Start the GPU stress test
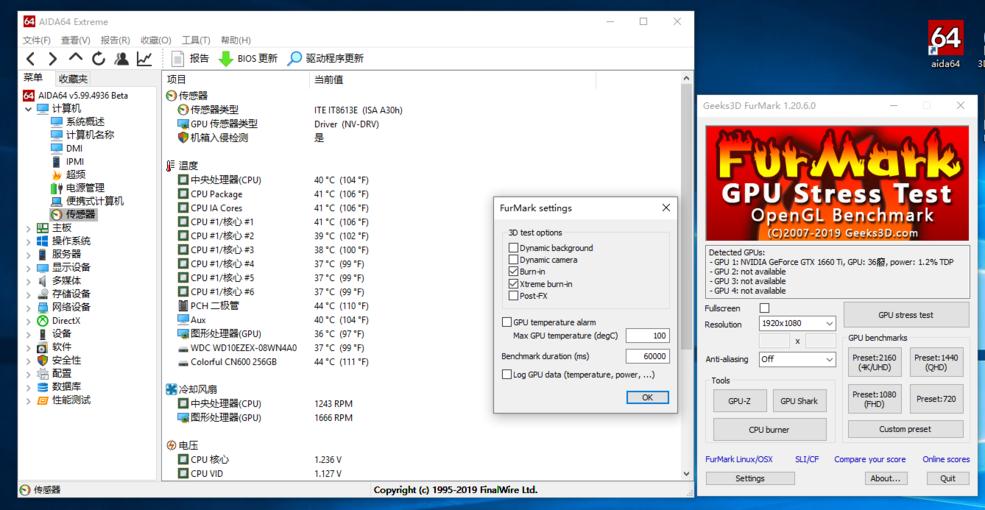This screenshot has height=510, width=985. pyautogui.click(x=905, y=315)
